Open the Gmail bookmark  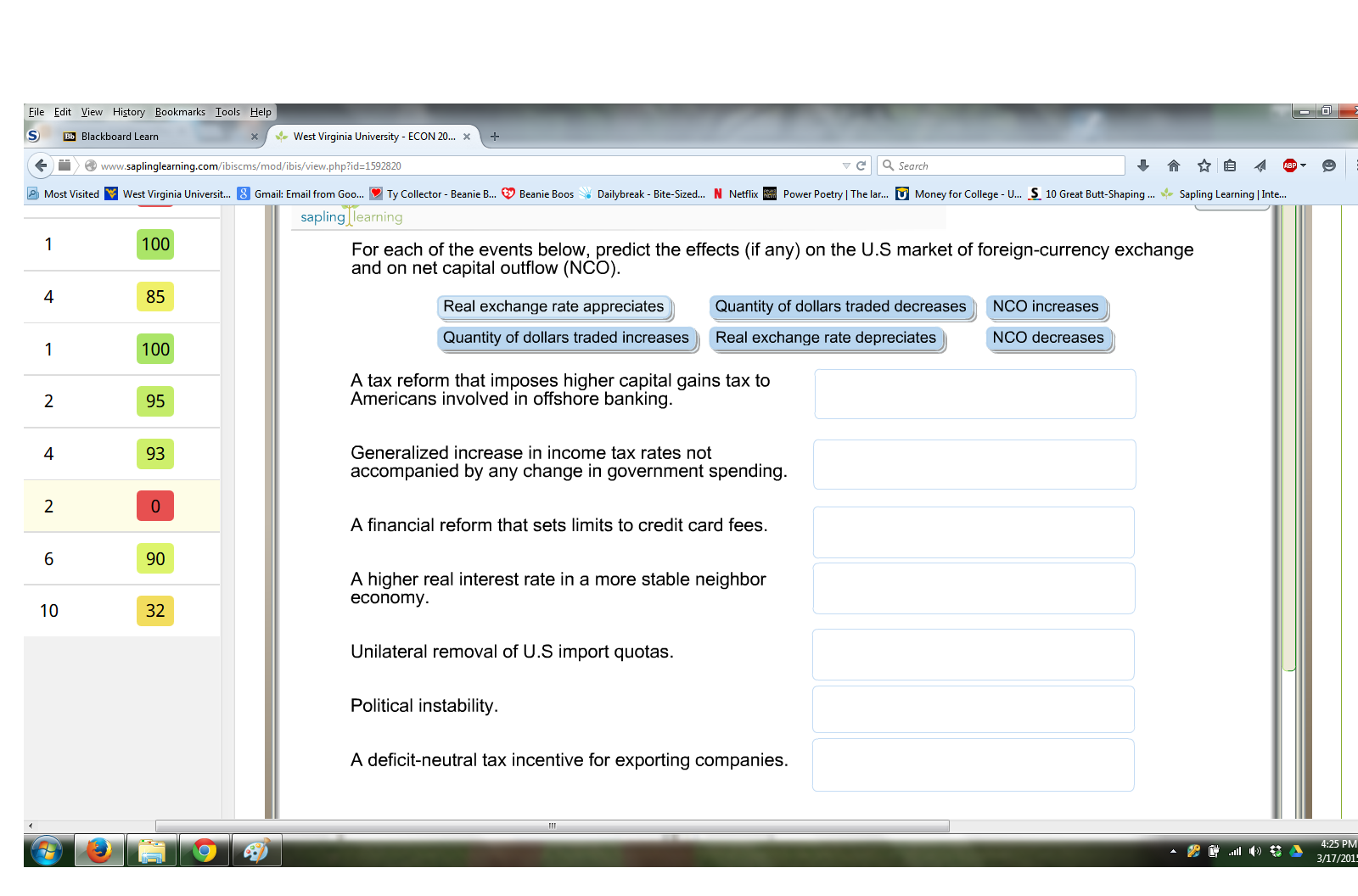click(x=301, y=194)
